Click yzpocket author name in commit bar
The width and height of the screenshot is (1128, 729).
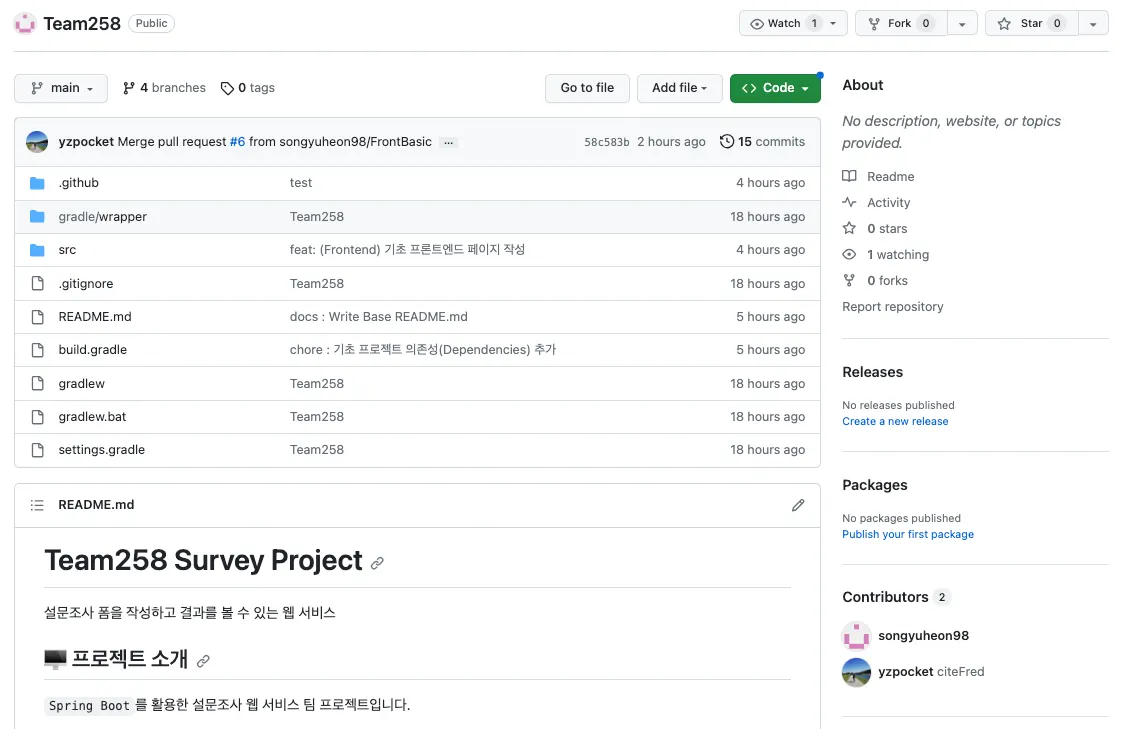coord(86,142)
